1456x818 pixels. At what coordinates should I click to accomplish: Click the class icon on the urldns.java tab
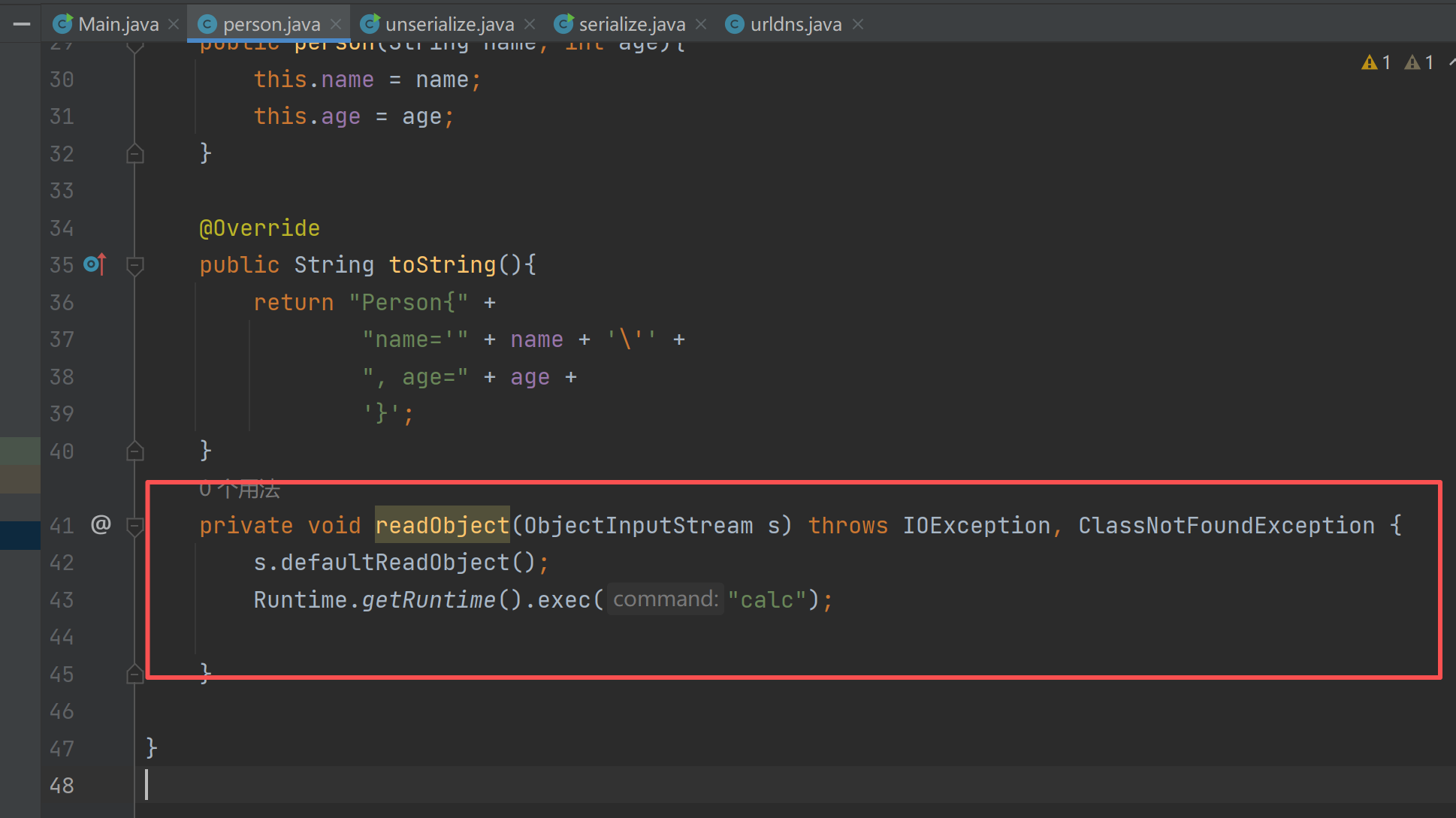[735, 24]
